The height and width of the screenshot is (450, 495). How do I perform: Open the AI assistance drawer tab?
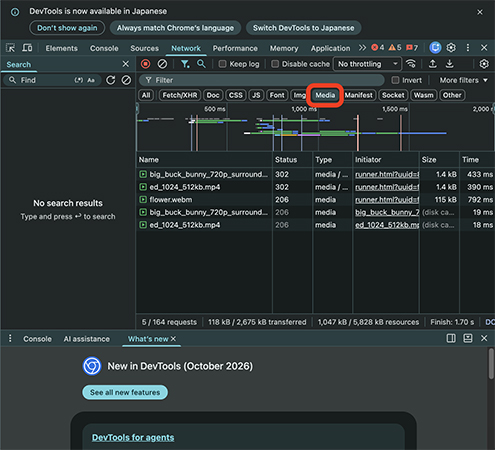[87, 339]
